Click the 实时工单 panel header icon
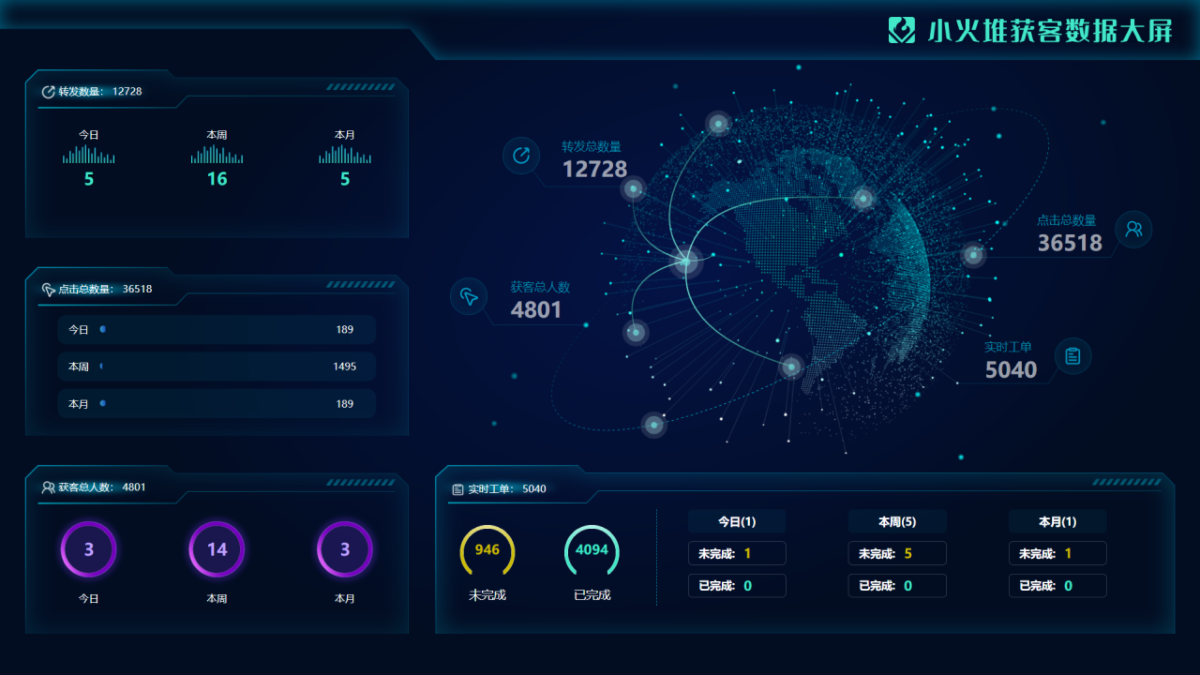 (458, 489)
